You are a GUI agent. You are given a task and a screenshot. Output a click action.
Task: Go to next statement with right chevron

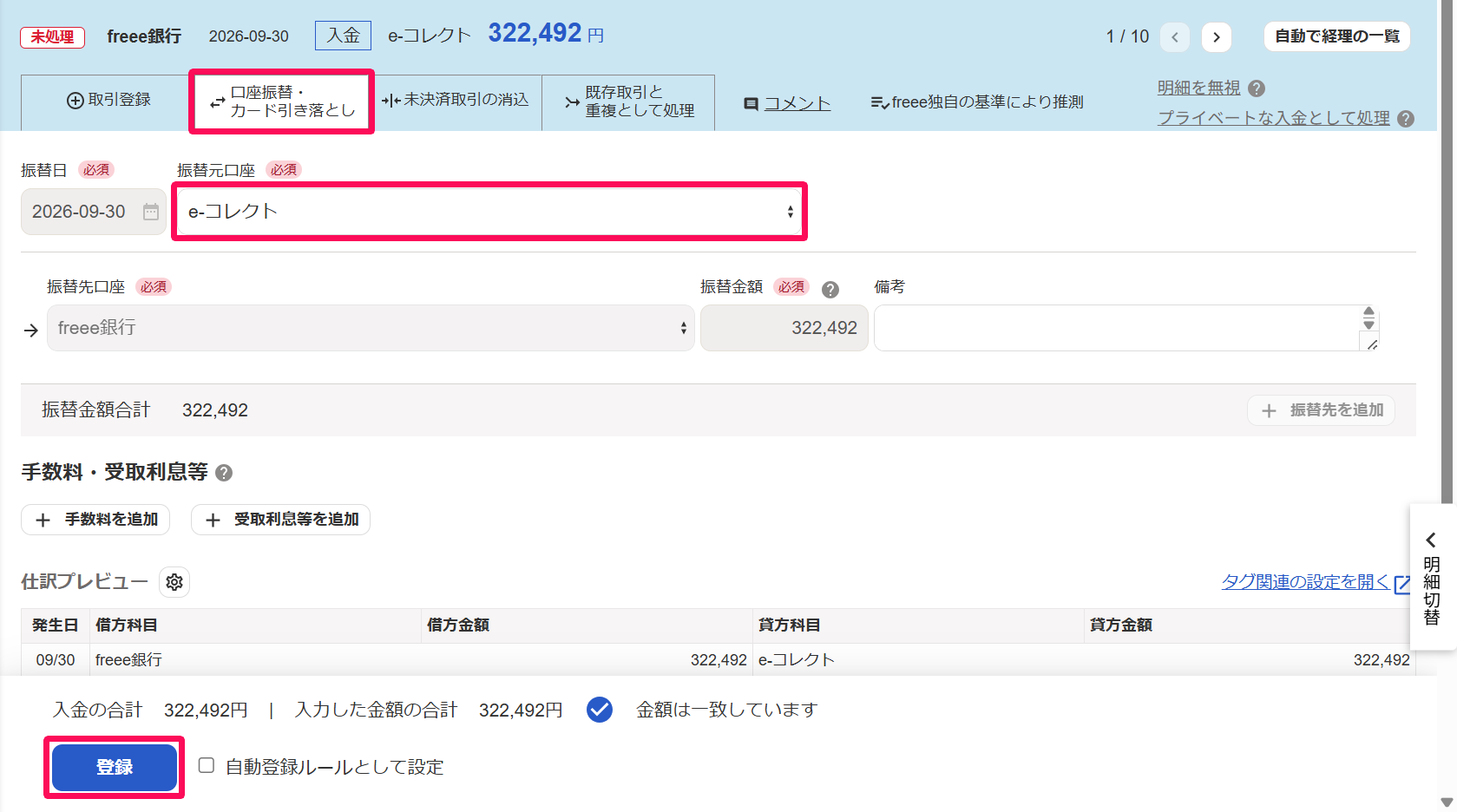coord(1217,36)
